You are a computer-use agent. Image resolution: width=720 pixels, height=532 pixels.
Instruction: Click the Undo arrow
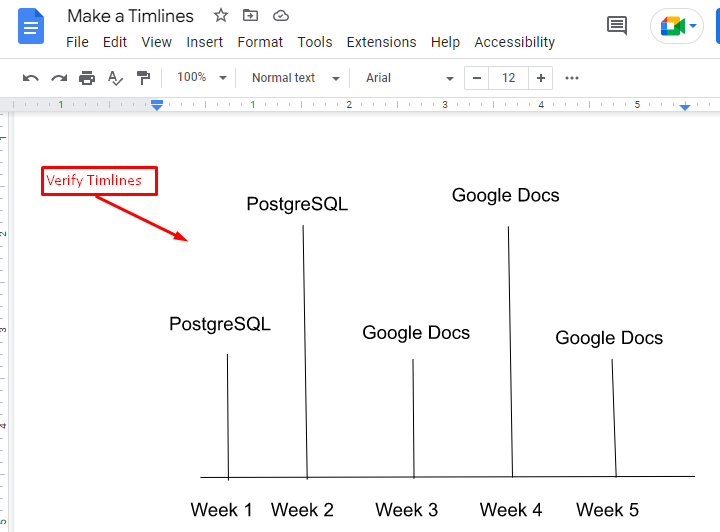click(x=30, y=78)
